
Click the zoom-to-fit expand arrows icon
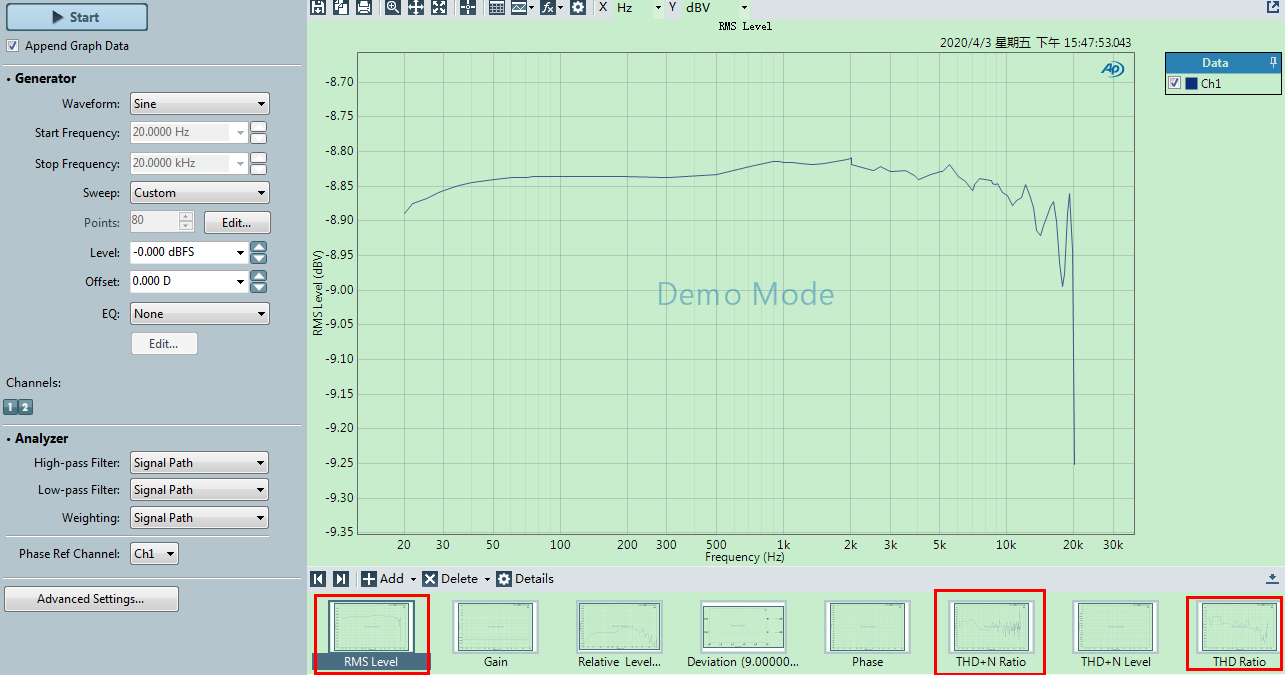(438, 7)
